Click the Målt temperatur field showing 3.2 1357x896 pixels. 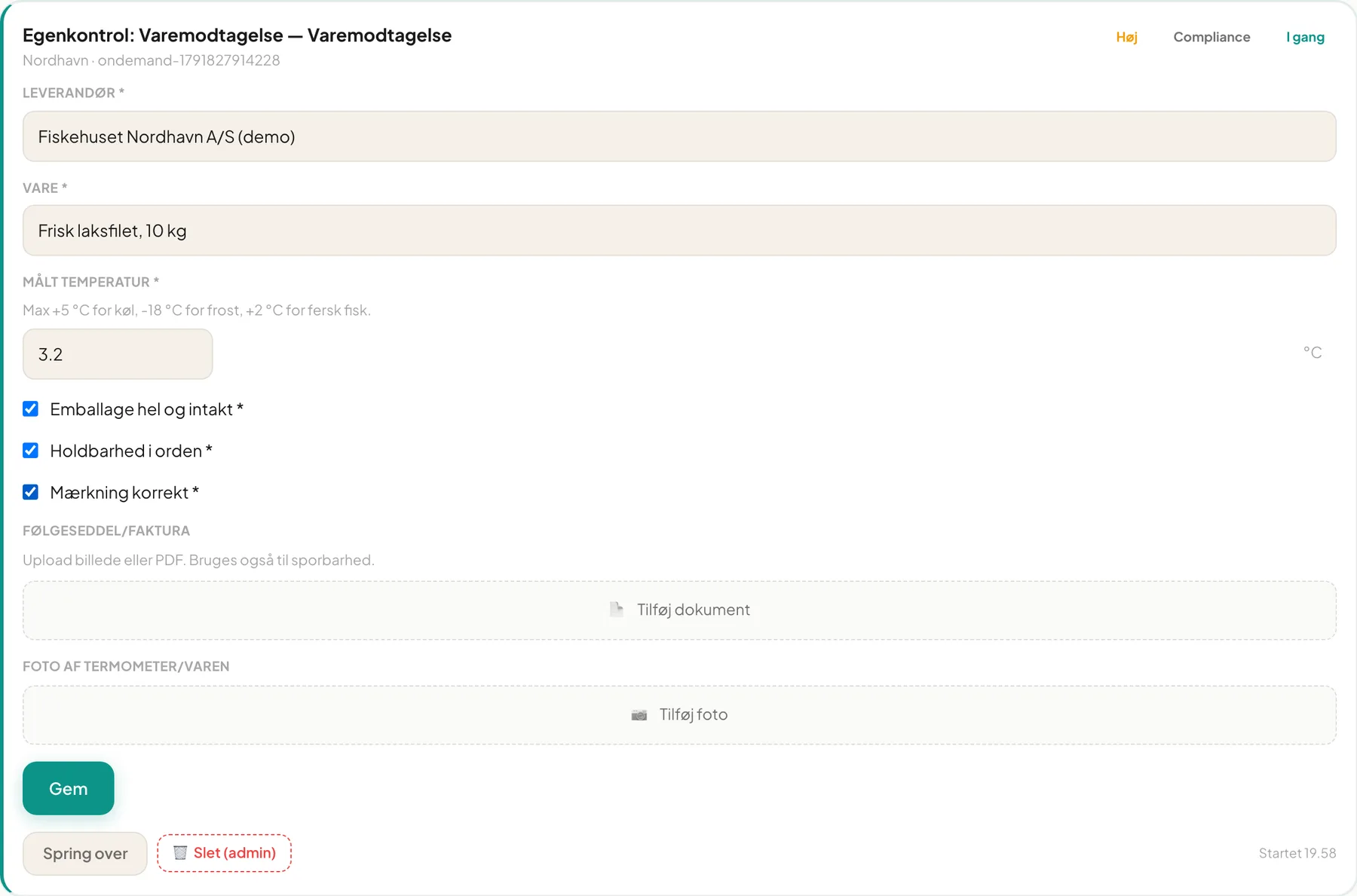coord(118,354)
